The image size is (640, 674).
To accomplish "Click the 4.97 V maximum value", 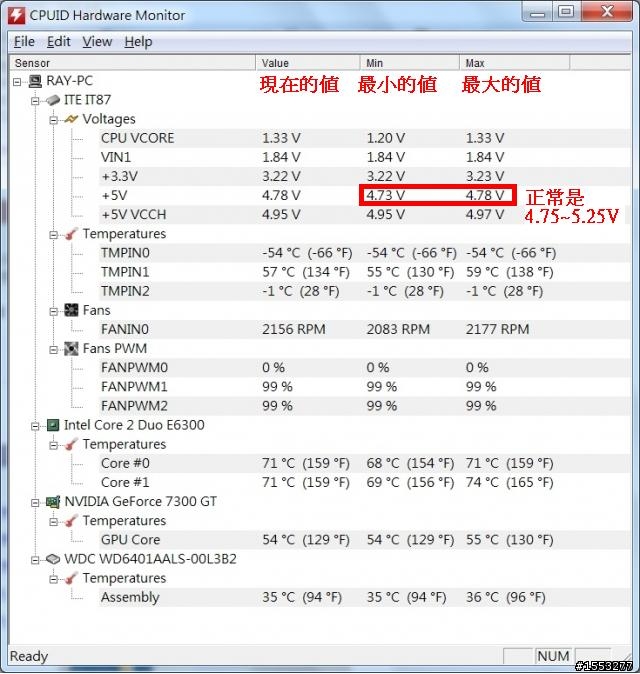I will click(485, 214).
